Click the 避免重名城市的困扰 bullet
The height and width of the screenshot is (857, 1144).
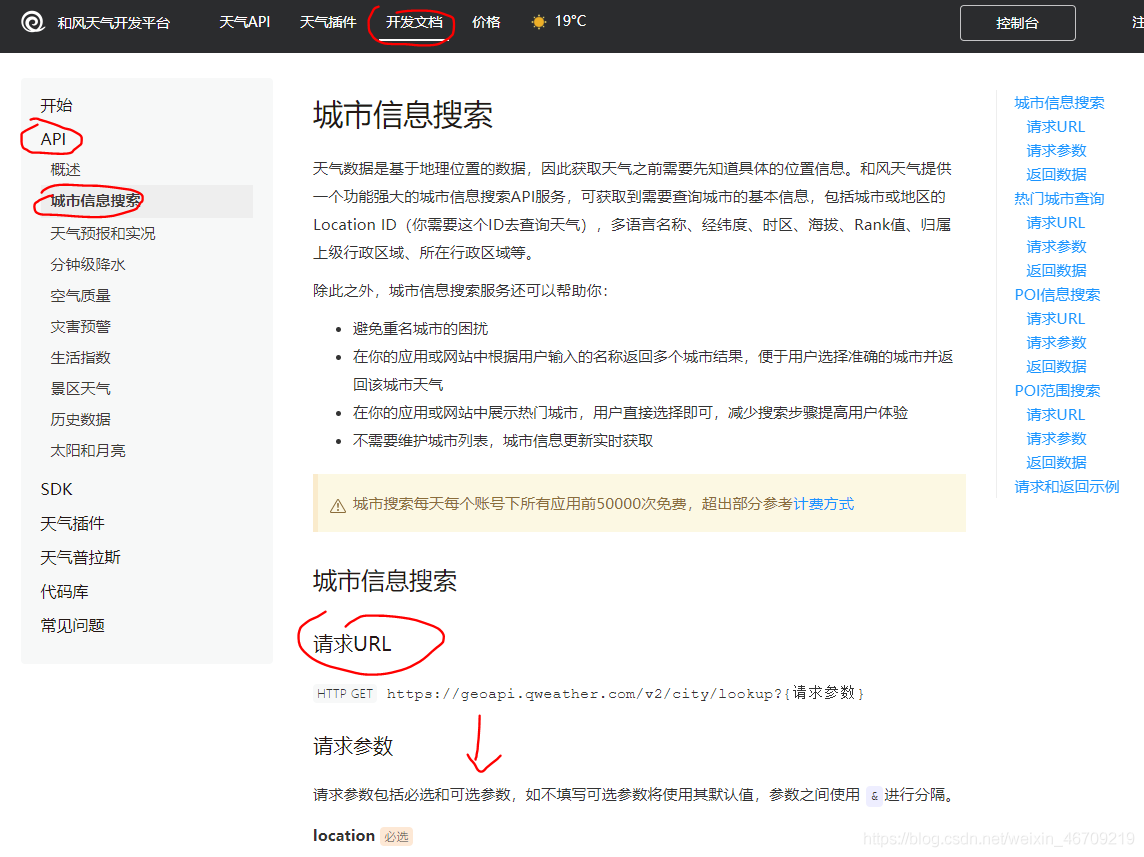tap(420, 329)
